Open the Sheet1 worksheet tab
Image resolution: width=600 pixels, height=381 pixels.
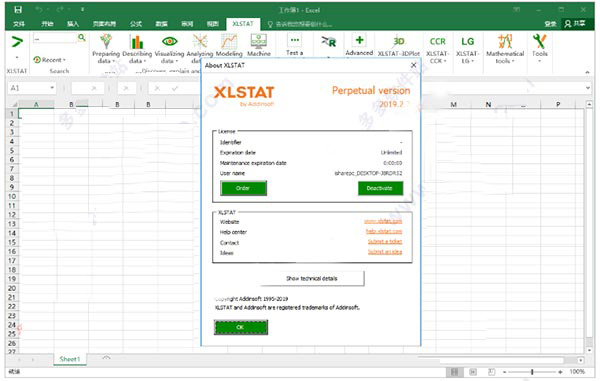pos(70,359)
